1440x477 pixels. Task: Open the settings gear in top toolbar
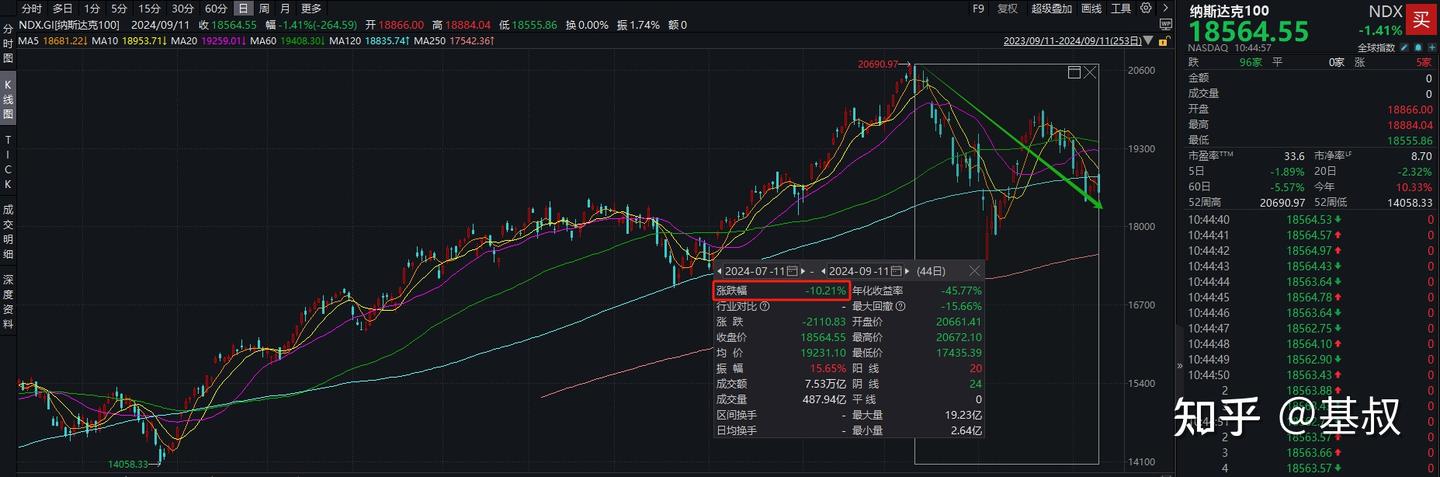click(1146, 8)
